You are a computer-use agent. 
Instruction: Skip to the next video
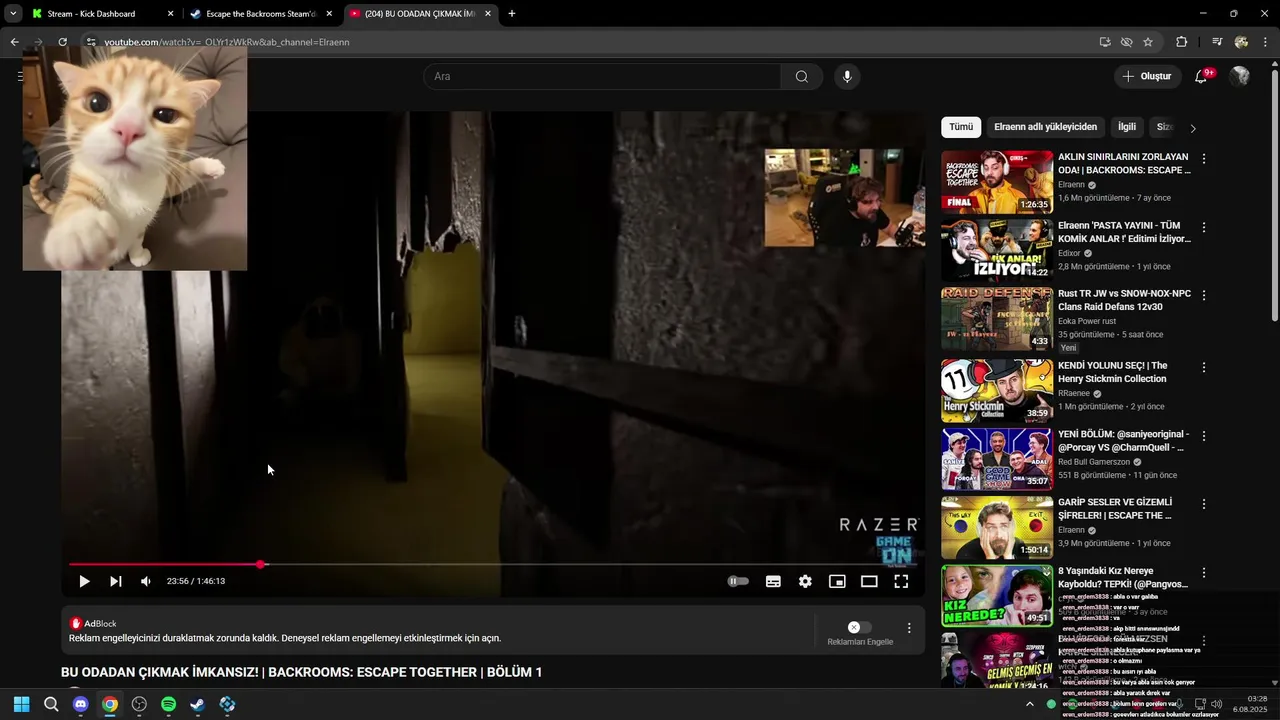(x=116, y=581)
